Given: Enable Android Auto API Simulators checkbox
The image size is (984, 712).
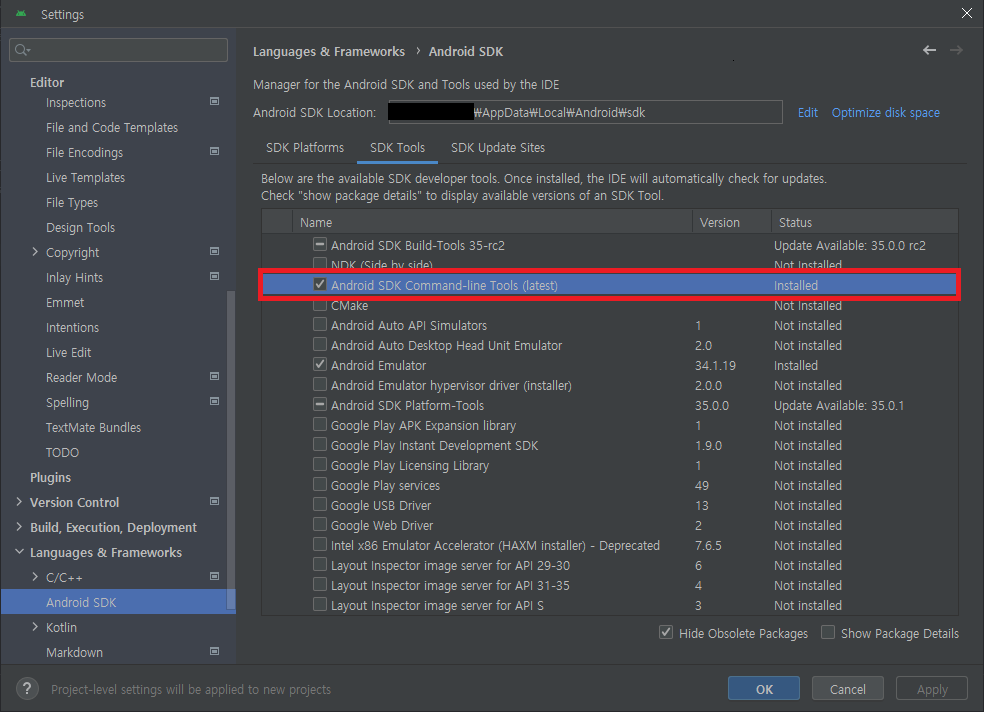Looking at the screenshot, I should click(320, 324).
